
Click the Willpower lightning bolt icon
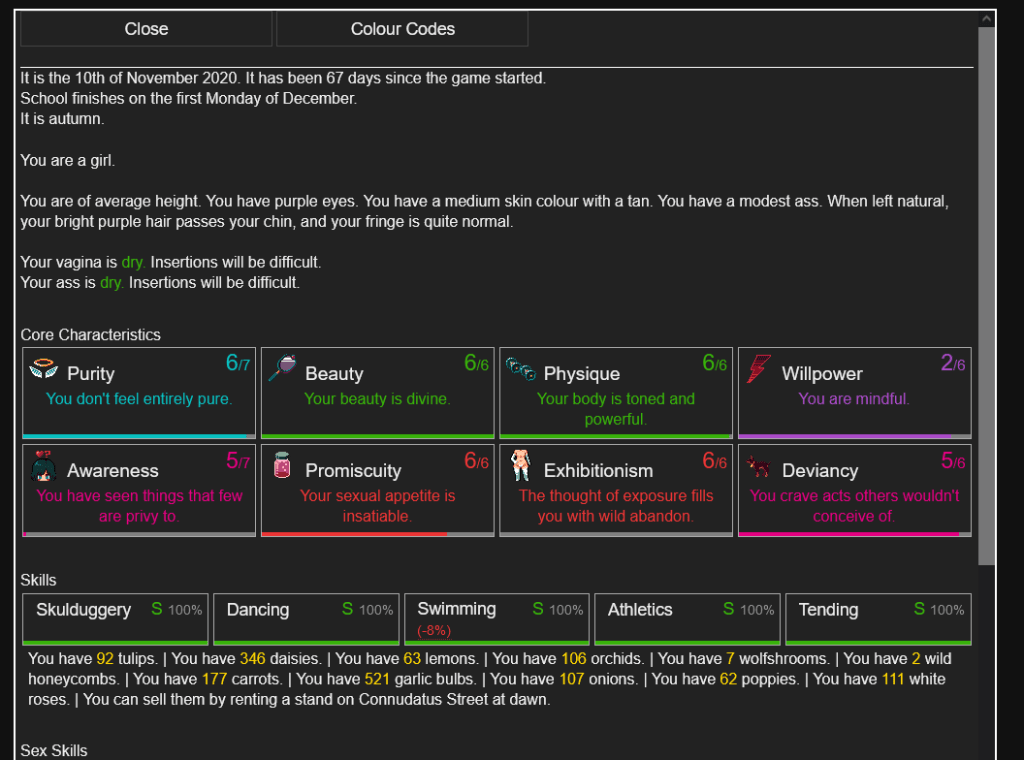point(759,369)
